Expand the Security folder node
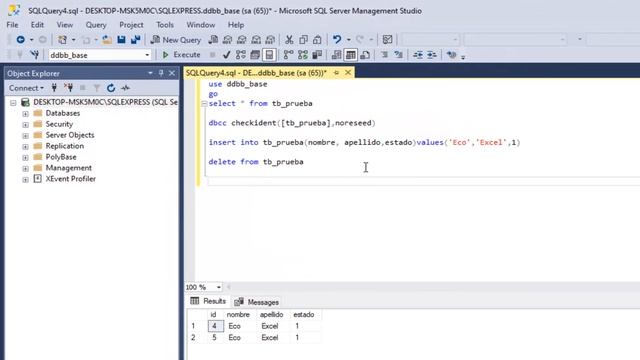Image resolution: width=640 pixels, height=360 pixels. [25, 124]
